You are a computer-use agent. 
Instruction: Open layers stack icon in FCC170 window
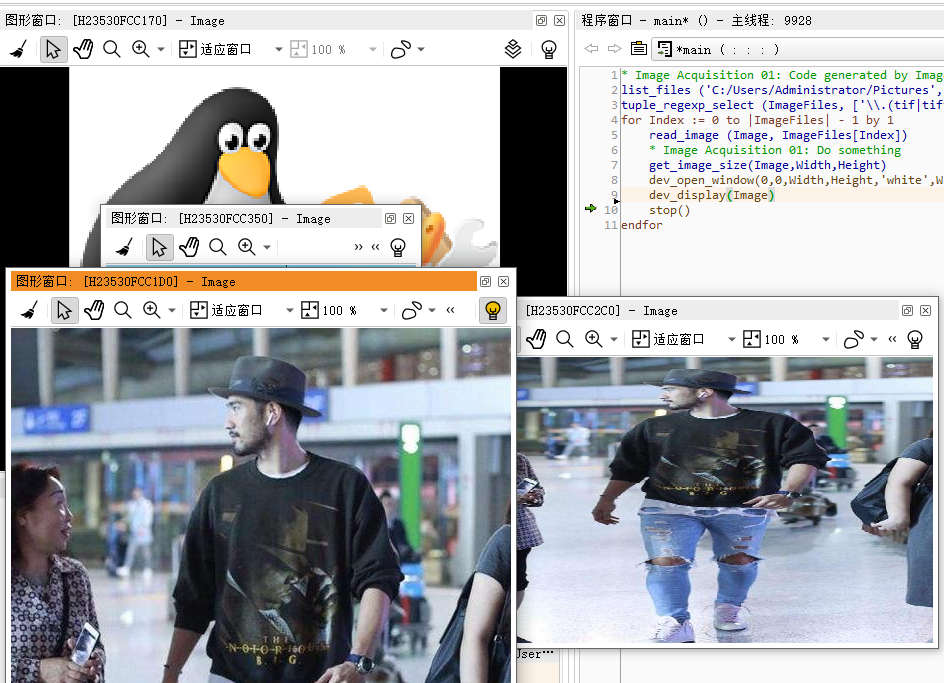[513, 49]
